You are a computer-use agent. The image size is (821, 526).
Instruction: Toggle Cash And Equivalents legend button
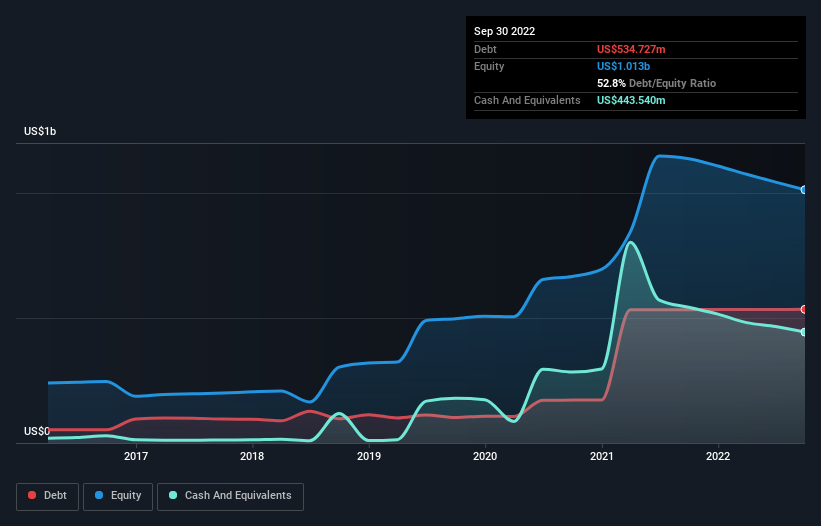click(x=230, y=496)
